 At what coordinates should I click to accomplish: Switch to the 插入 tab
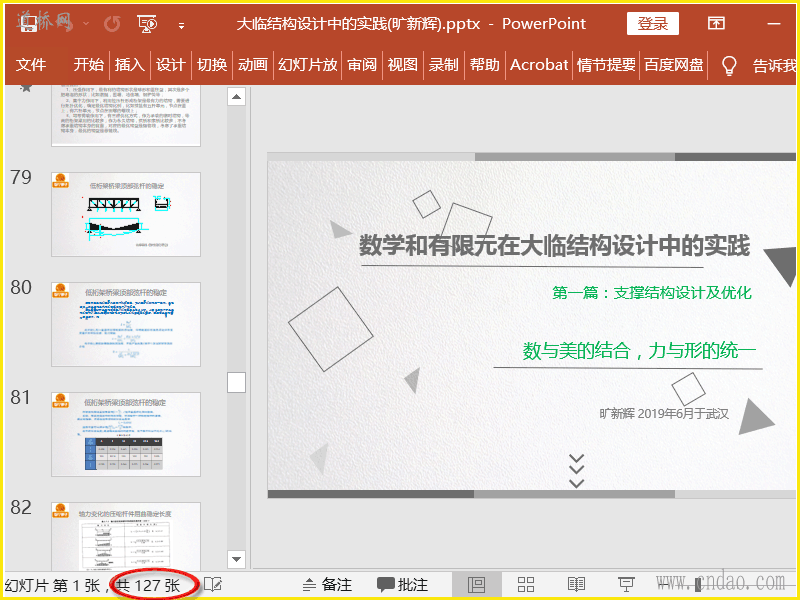(130, 65)
